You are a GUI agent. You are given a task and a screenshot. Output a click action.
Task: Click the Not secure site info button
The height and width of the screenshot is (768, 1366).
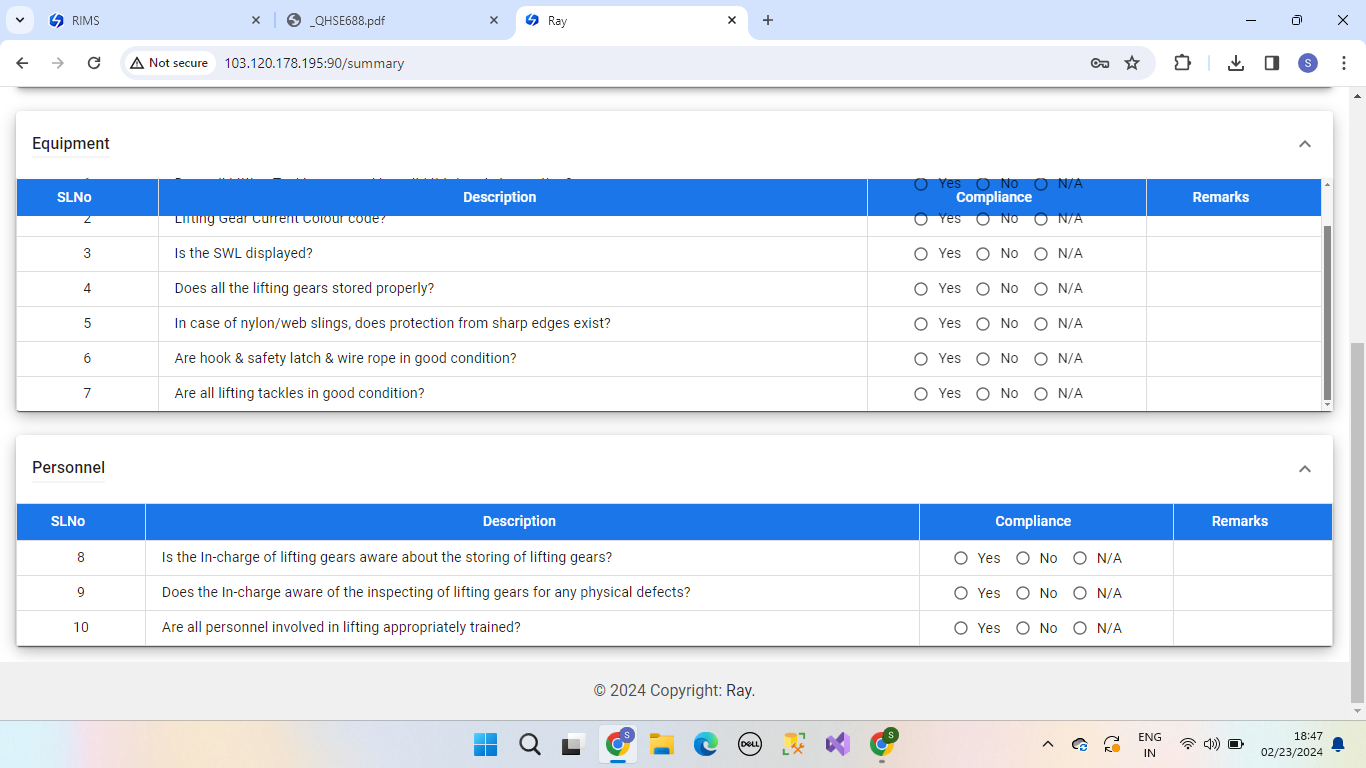pos(169,63)
